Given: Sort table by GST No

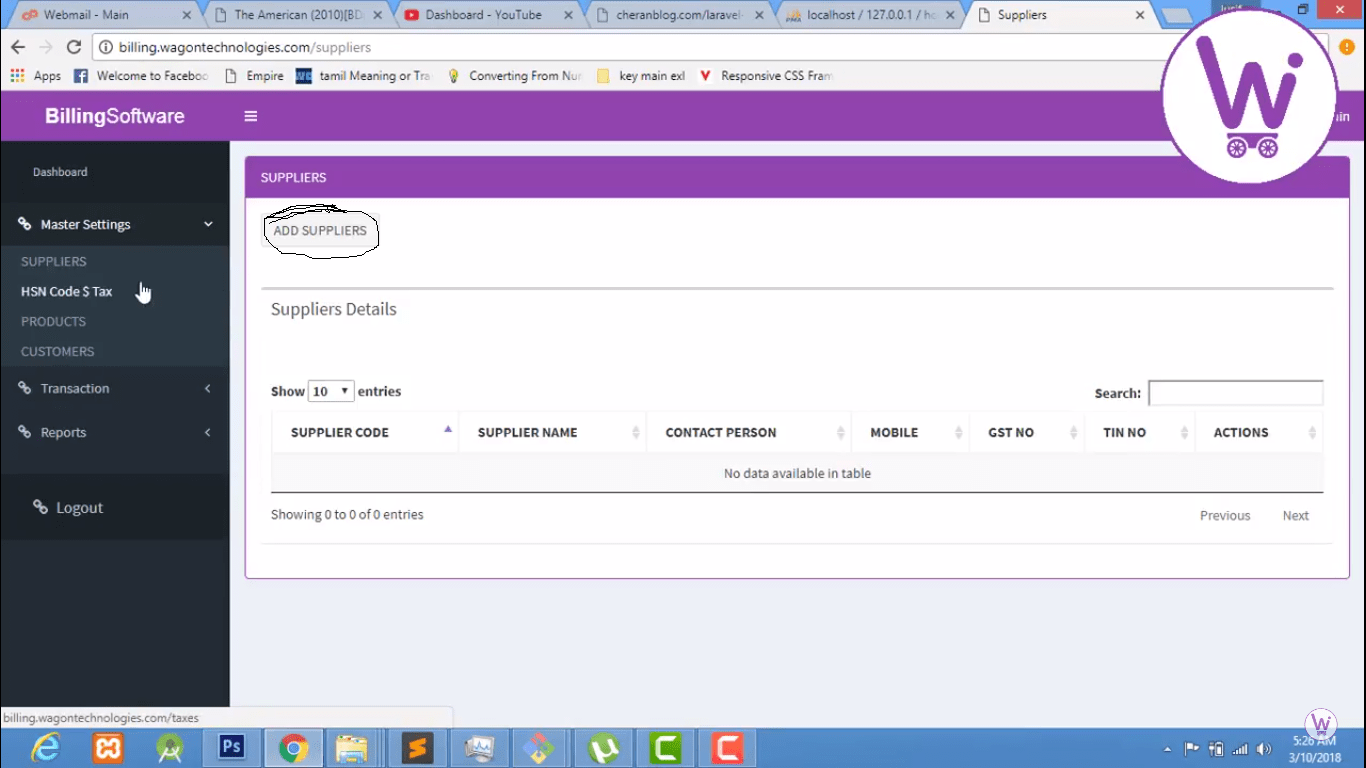Looking at the screenshot, I should pos(1027,432).
